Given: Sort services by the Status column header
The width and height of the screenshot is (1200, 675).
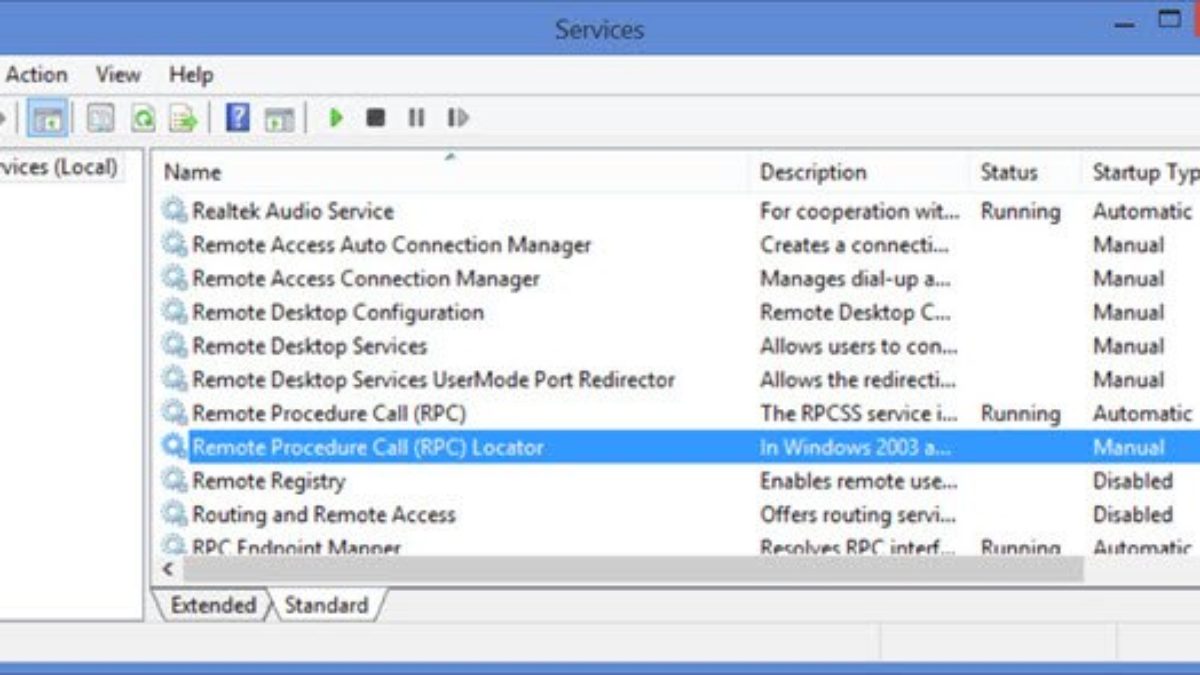Looking at the screenshot, I should [x=1008, y=172].
